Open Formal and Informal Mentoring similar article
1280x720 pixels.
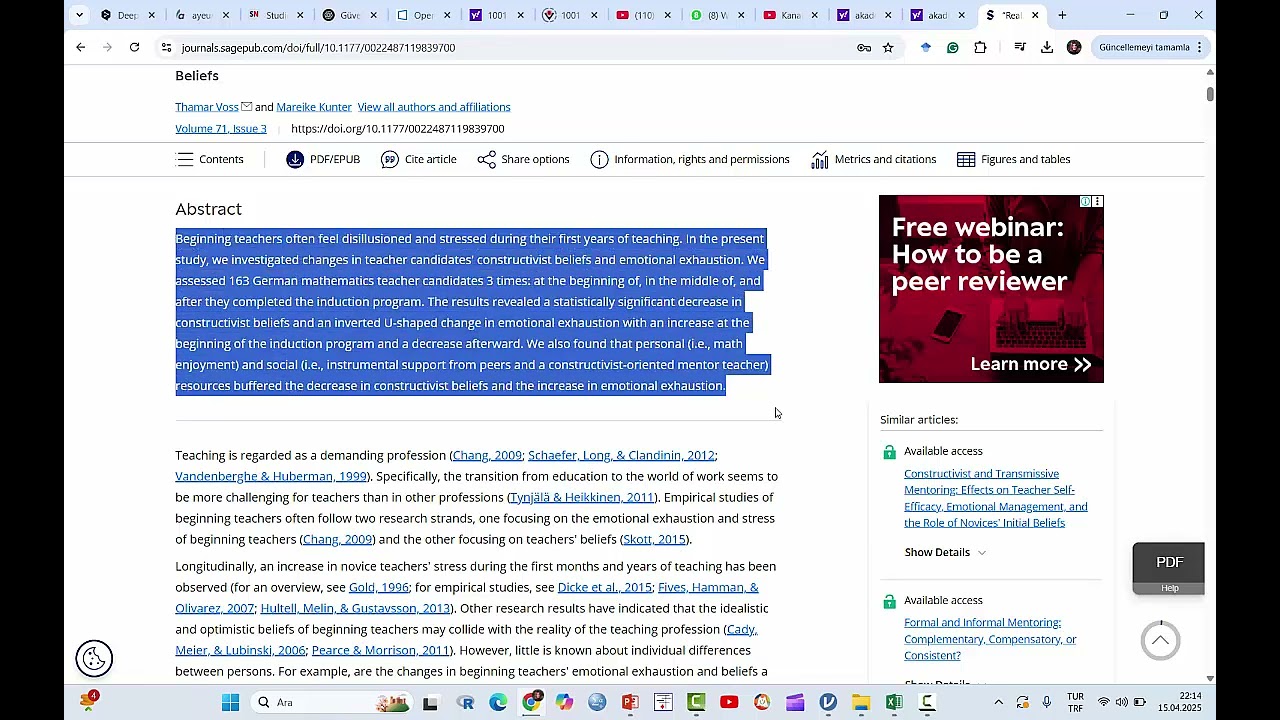990,639
